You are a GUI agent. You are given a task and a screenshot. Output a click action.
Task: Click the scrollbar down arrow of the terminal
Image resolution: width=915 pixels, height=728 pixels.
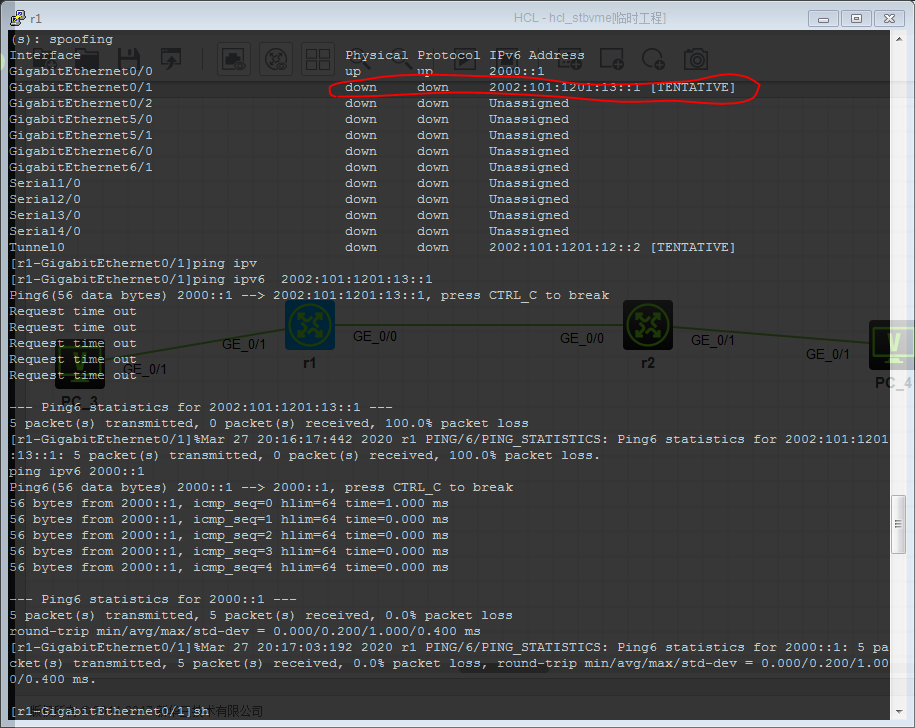click(x=899, y=712)
